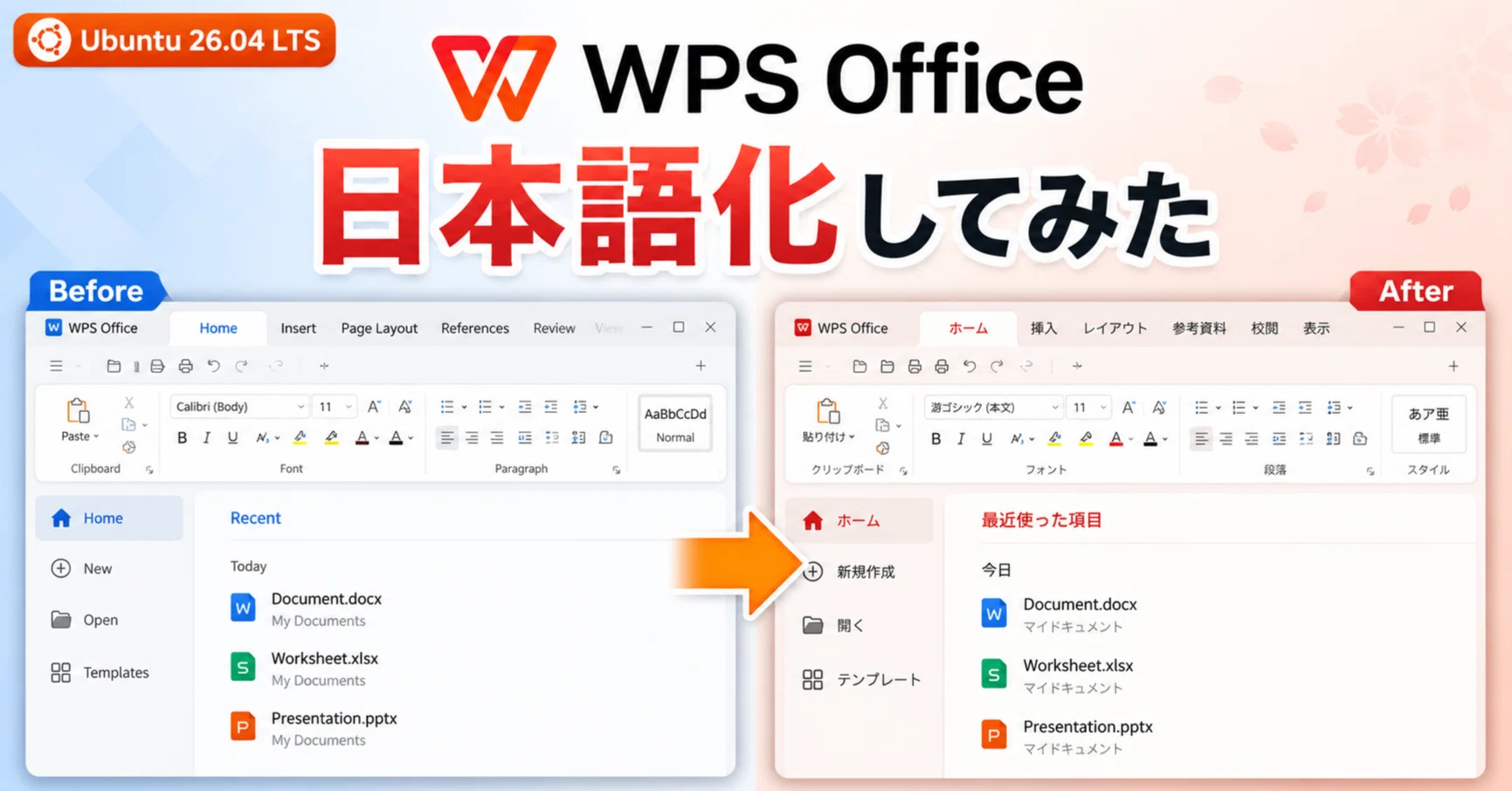Expand 貼り付け dropdown arrow in After window
Image resolution: width=1512 pixels, height=791 pixels.
pyautogui.click(x=852, y=437)
